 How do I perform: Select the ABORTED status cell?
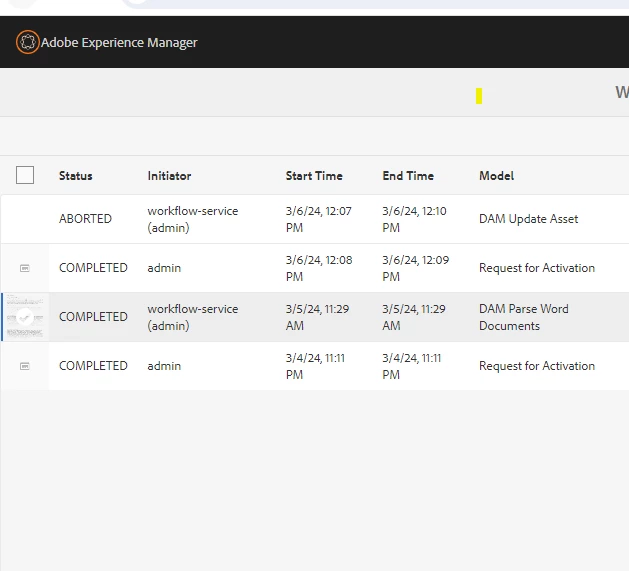pos(85,219)
